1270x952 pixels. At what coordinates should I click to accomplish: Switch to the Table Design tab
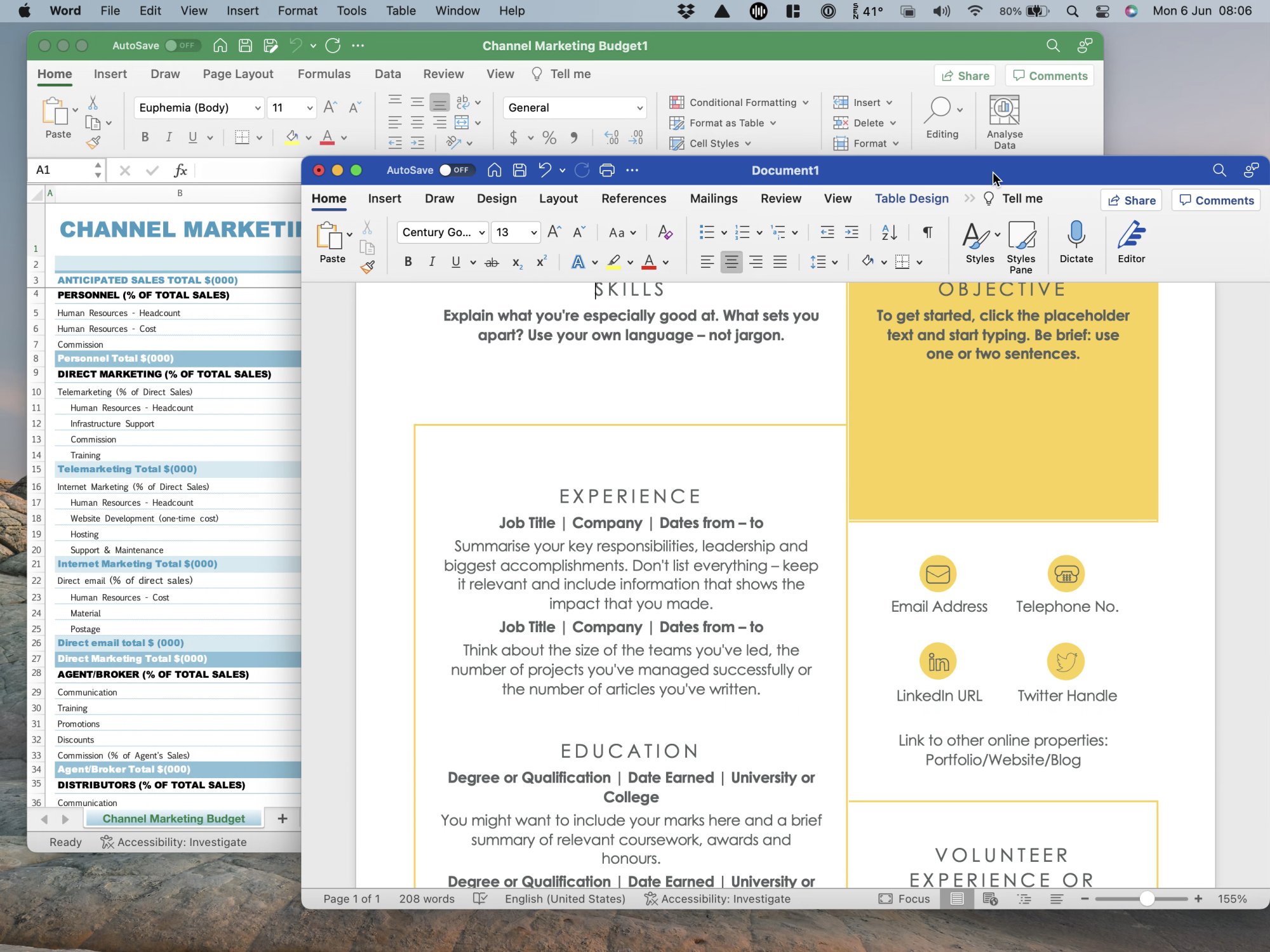911,199
